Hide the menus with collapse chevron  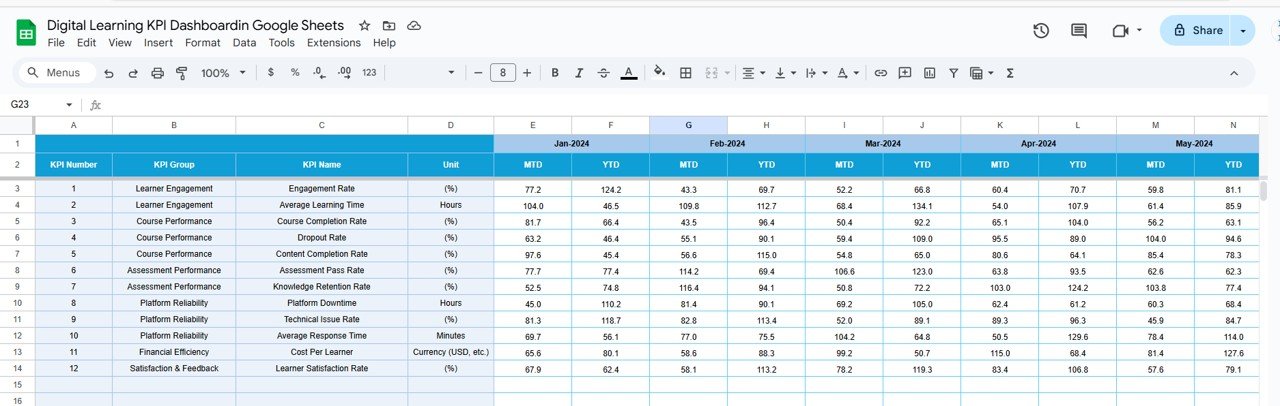[x=1233, y=73]
